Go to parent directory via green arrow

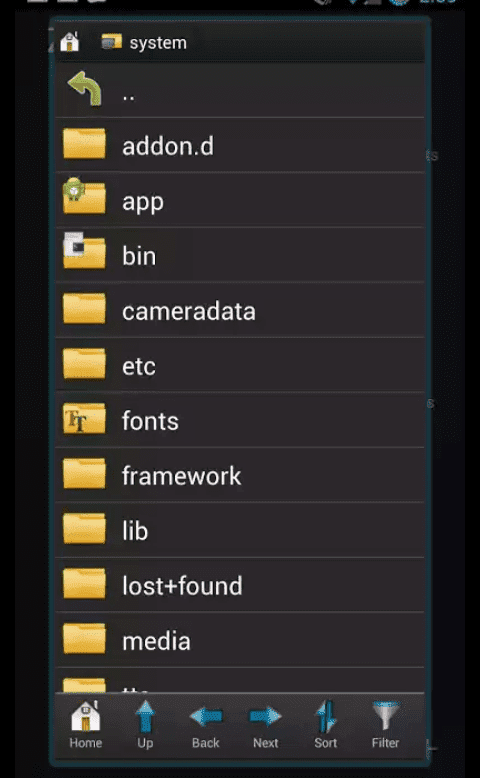click(x=240, y=90)
